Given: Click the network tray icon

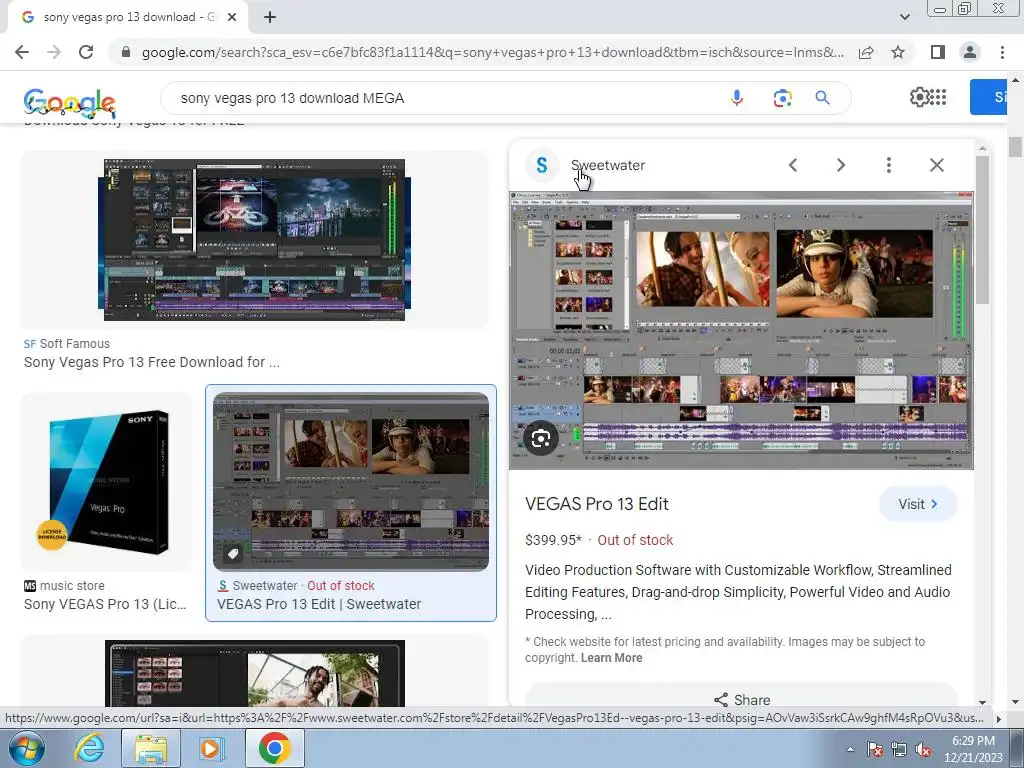Looking at the screenshot, I should (899, 749).
